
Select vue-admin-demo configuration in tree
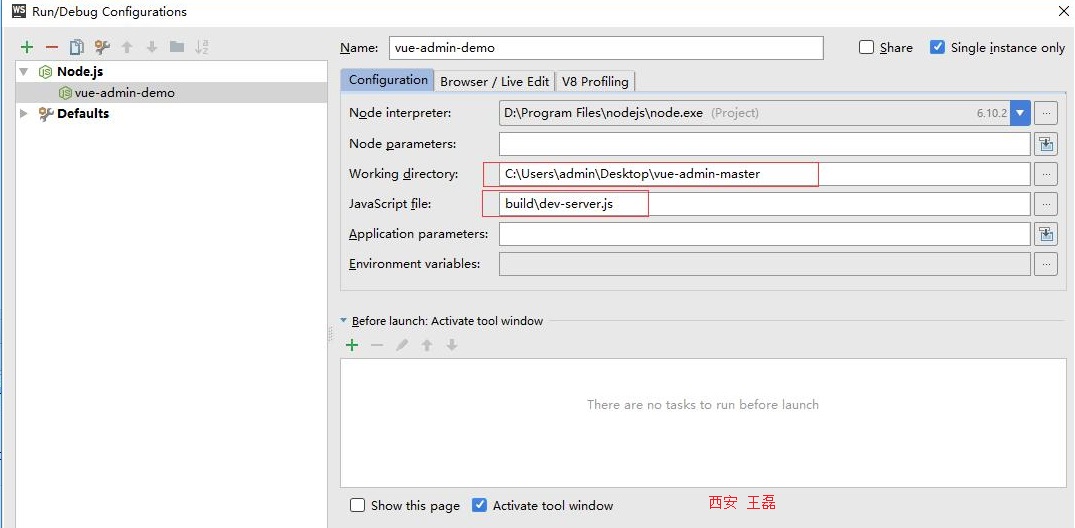pyautogui.click(x=124, y=93)
